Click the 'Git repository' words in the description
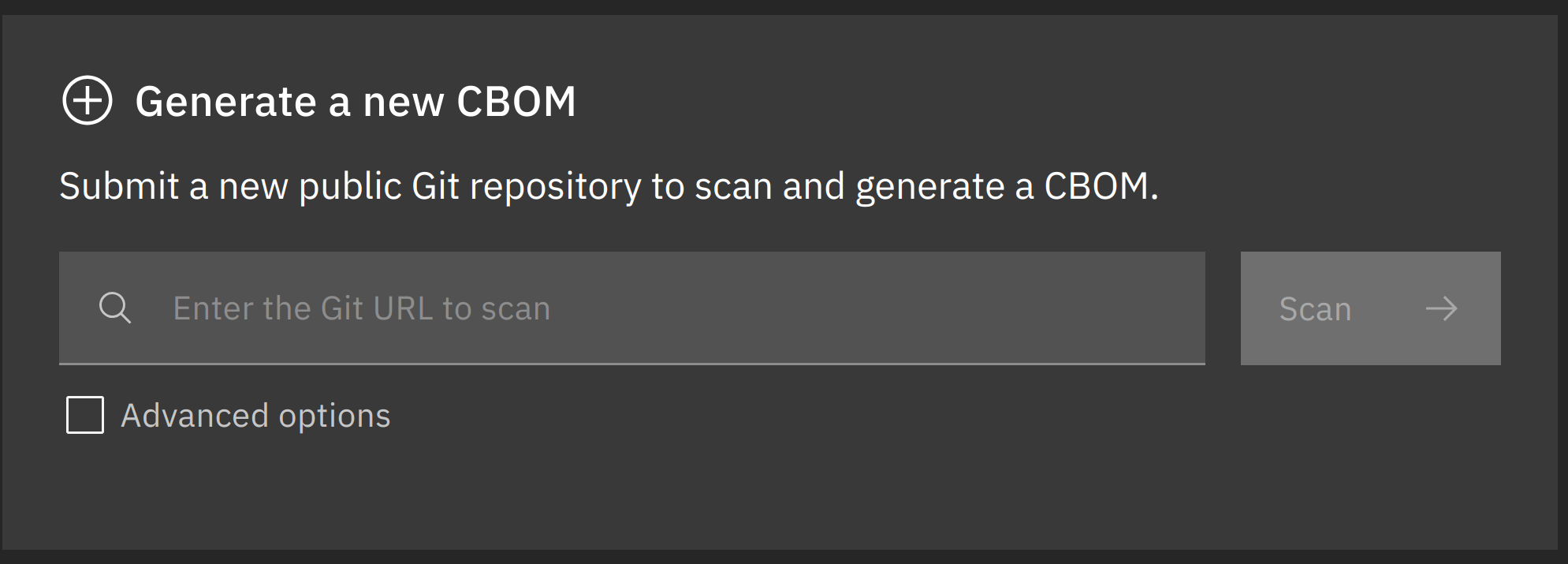 pyautogui.click(x=526, y=187)
